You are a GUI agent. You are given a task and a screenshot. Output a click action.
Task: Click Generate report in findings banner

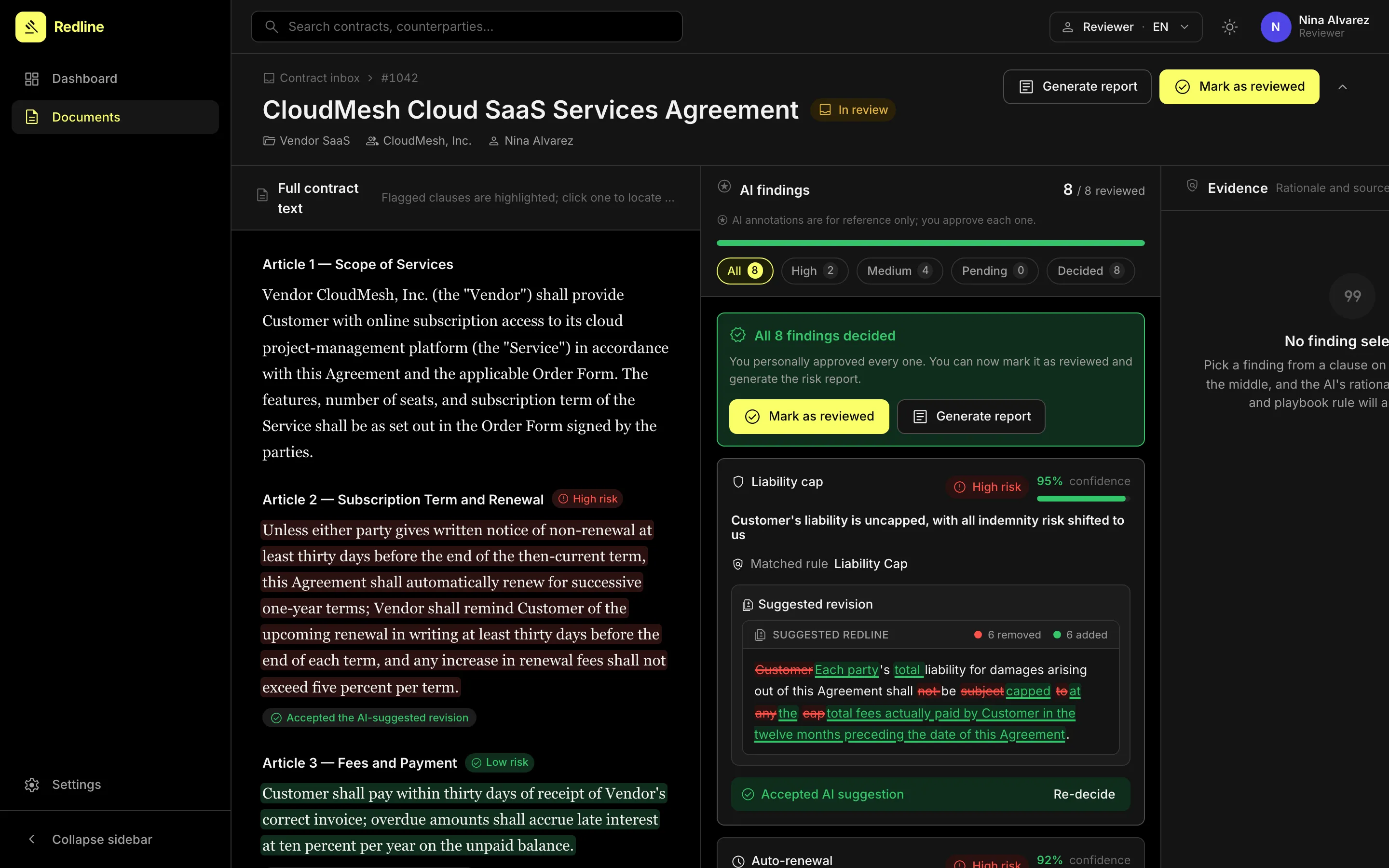tap(971, 416)
